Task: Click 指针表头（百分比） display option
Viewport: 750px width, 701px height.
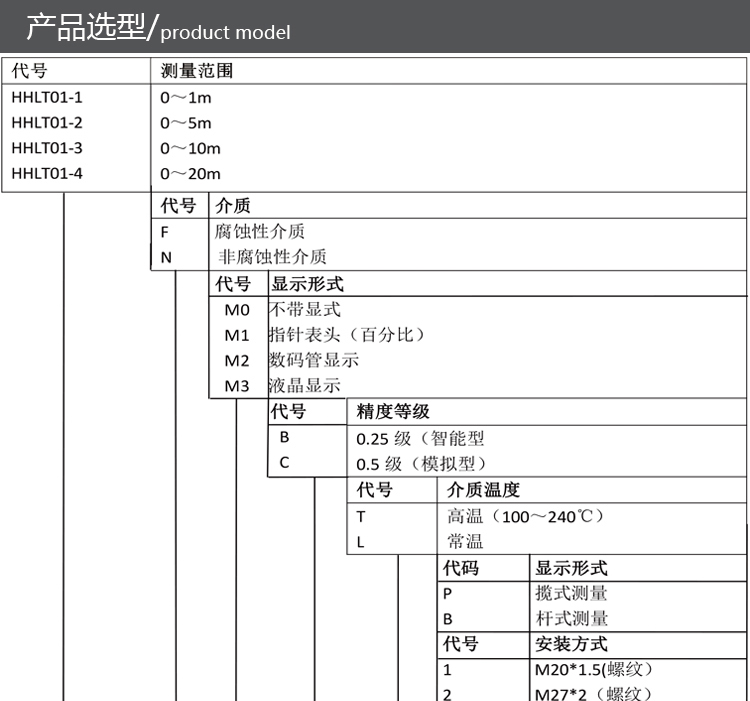Action: pyautogui.click(x=346, y=335)
